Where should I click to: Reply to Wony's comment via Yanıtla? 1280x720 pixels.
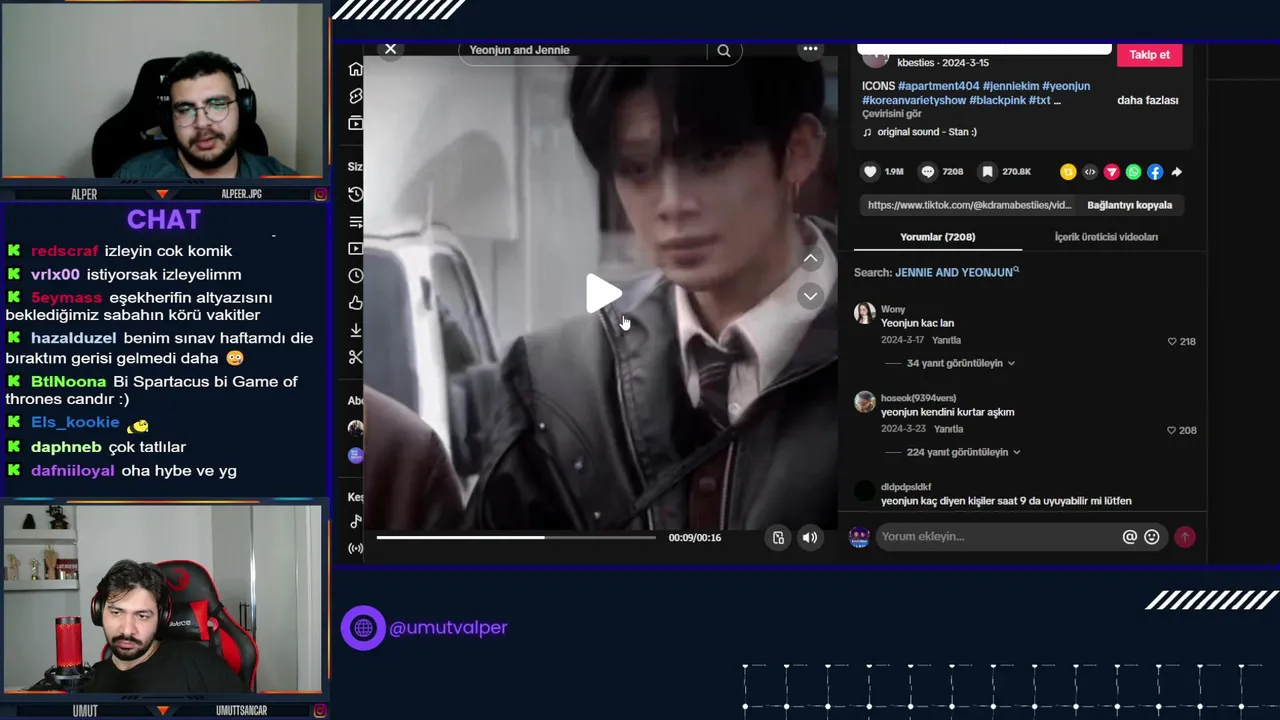(947, 340)
